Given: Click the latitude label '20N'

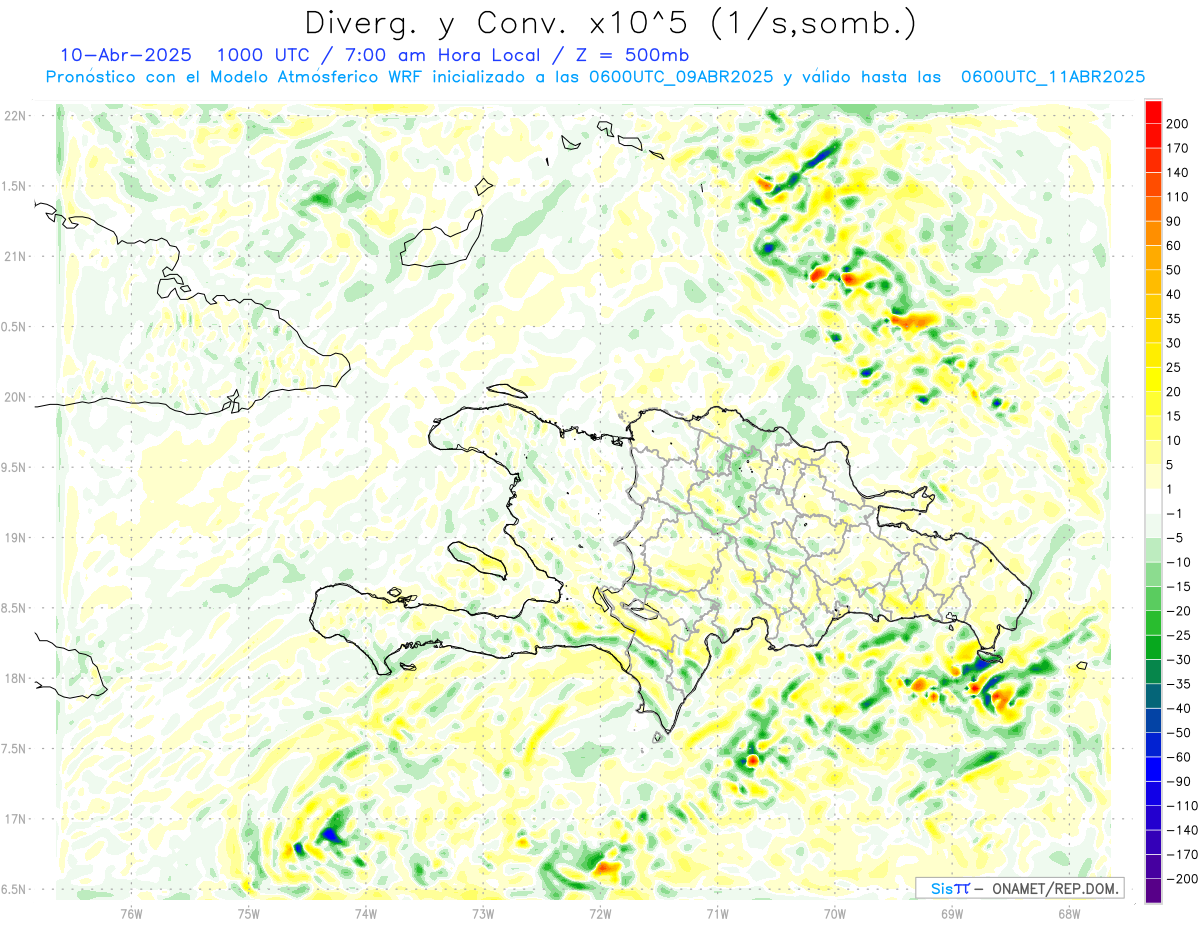Looking at the screenshot, I should [x=15, y=397].
